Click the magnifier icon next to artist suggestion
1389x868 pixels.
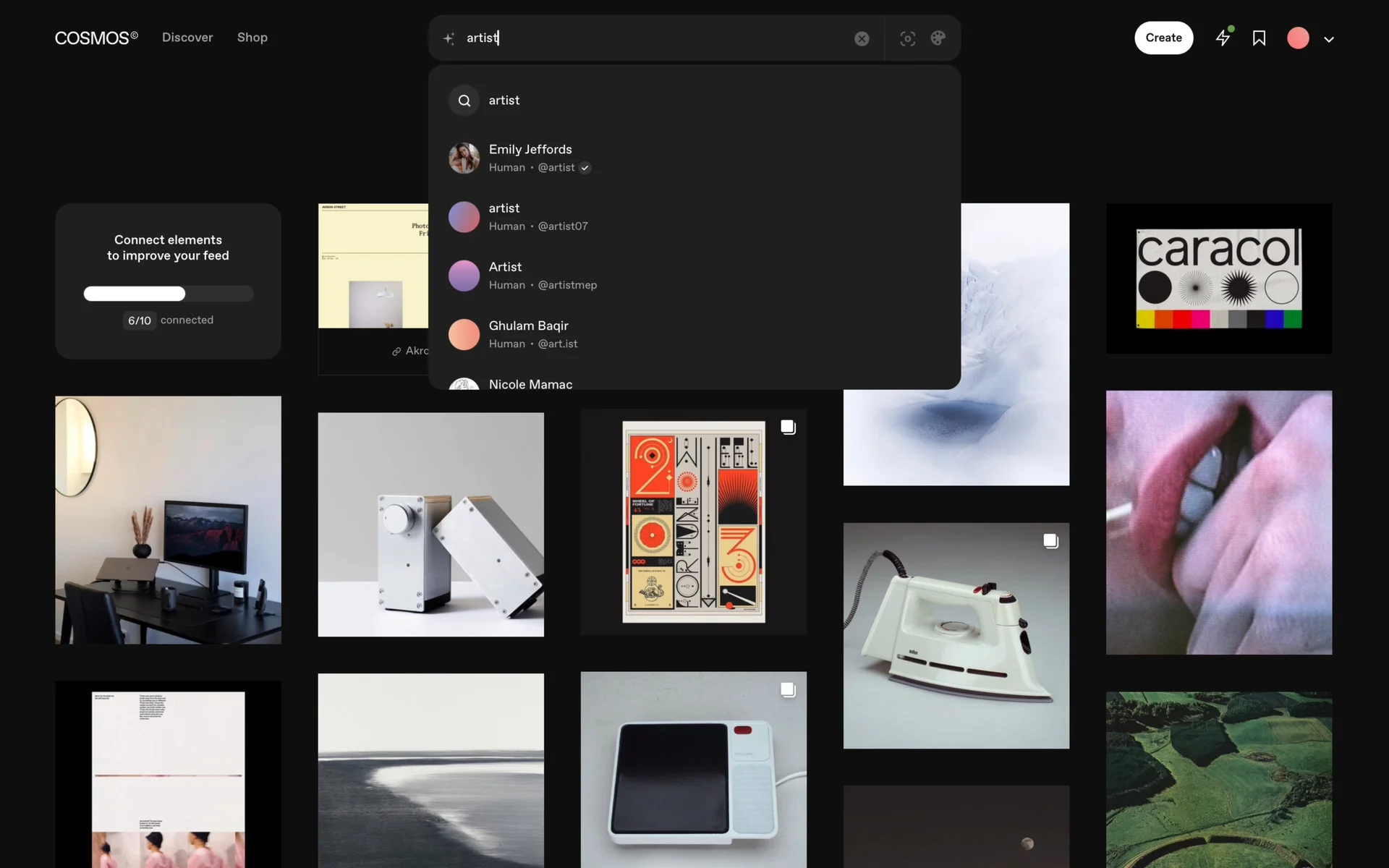464,101
